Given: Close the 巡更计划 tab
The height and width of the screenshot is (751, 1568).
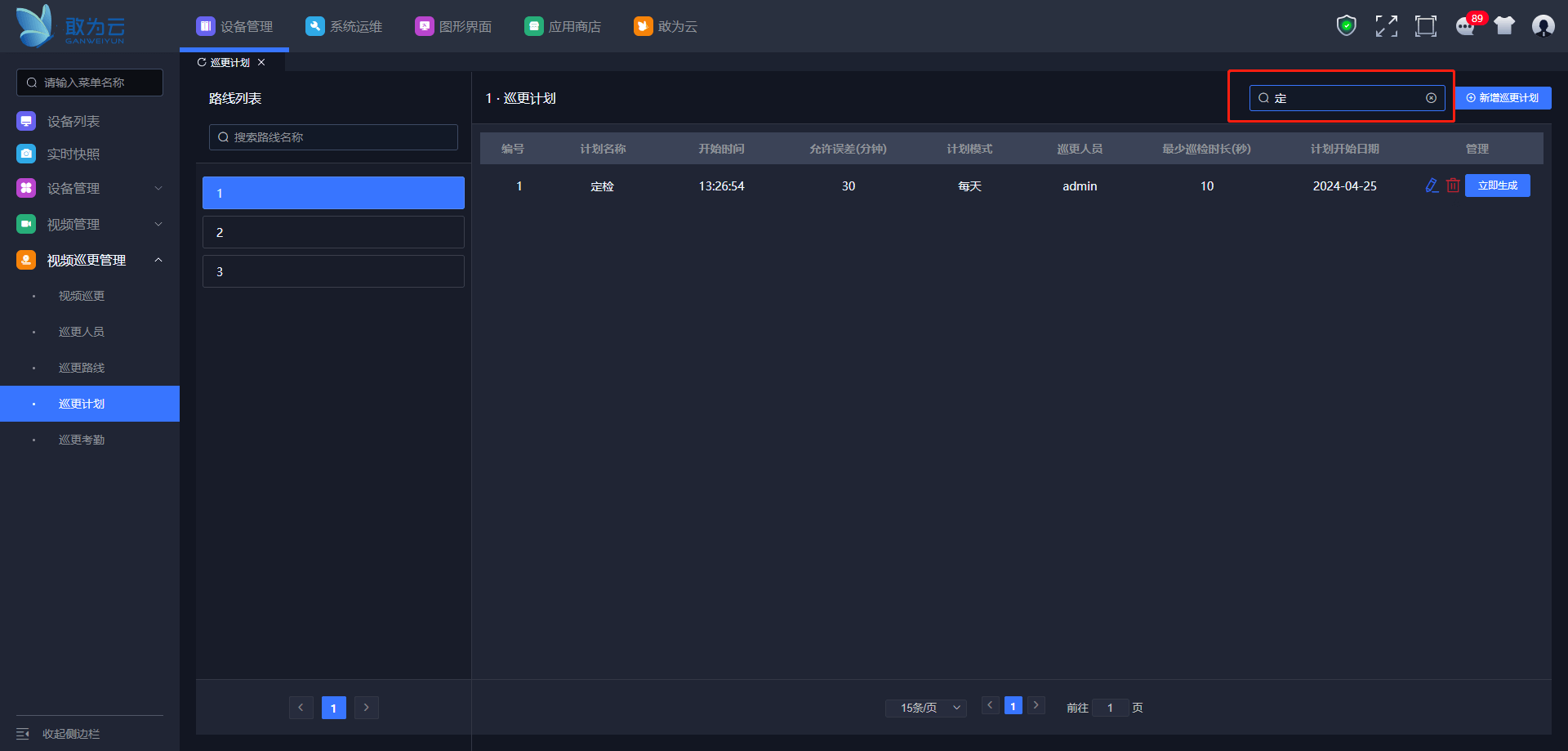Looking at the screenshot, I should pos(261,63).
